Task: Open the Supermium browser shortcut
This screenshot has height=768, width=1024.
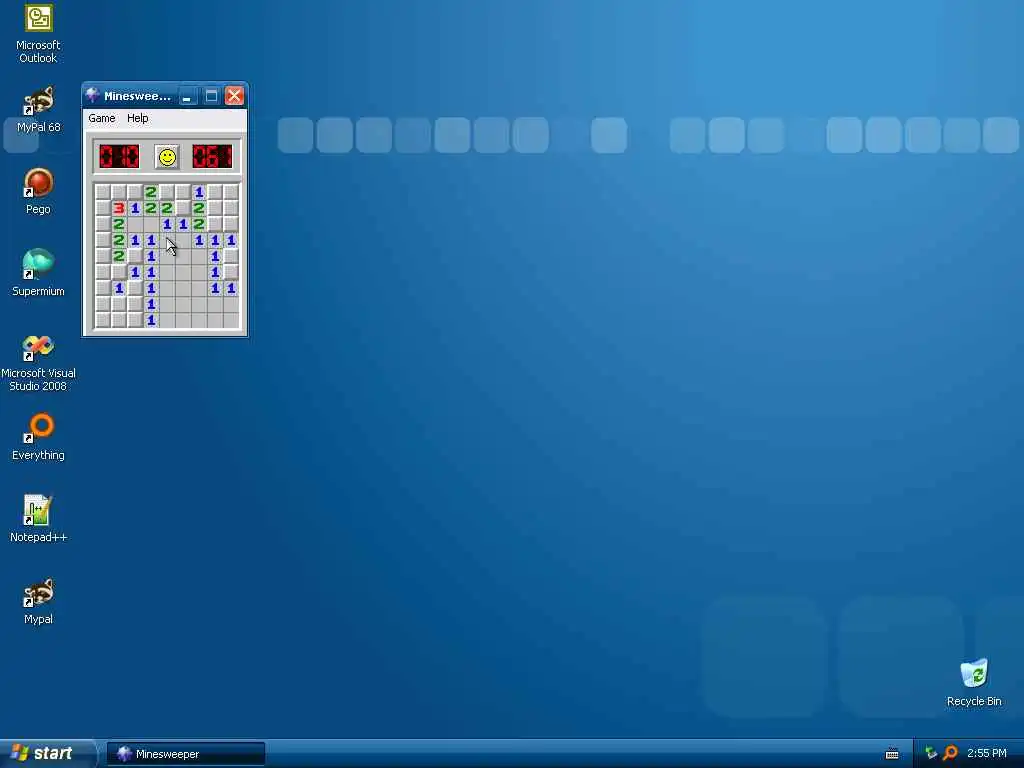Action: [x=38, y=273]
